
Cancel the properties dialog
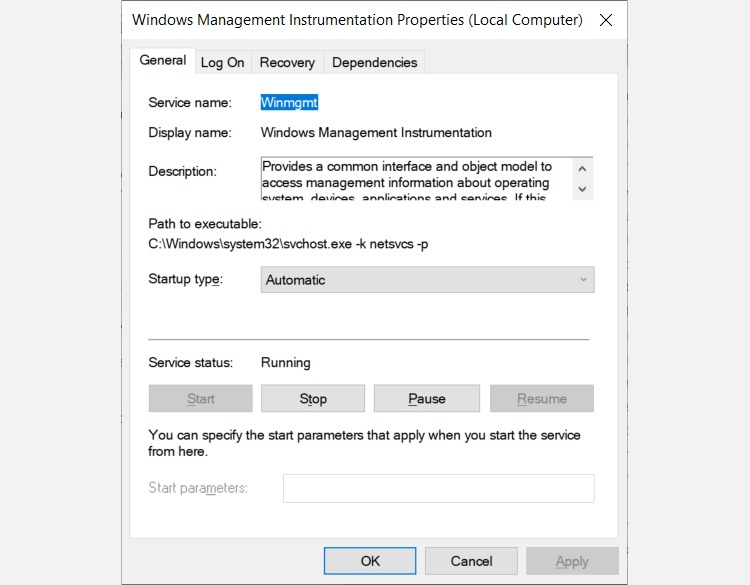(471, 561)
